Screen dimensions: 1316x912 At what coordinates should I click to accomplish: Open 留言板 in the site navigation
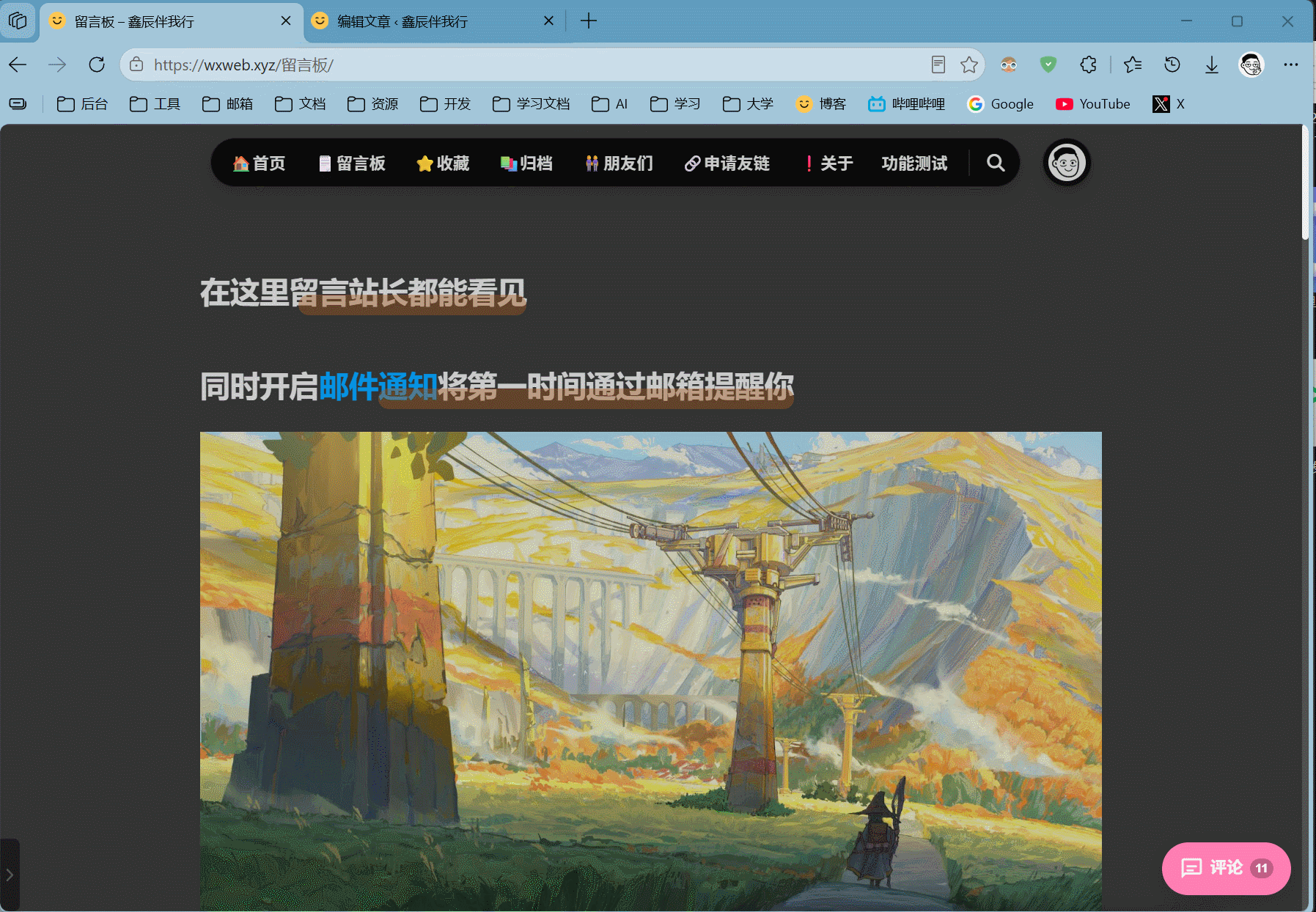tap(353, 163)
